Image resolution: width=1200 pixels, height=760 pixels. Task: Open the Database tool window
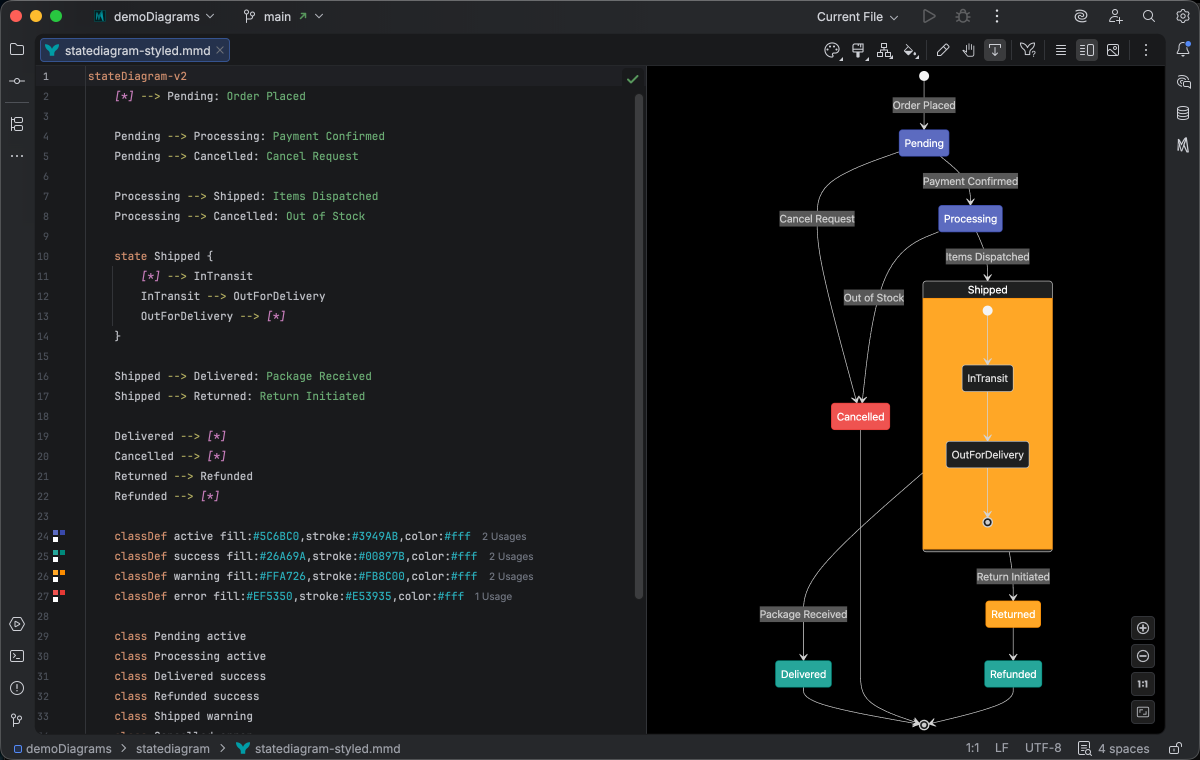[1183, 113]
